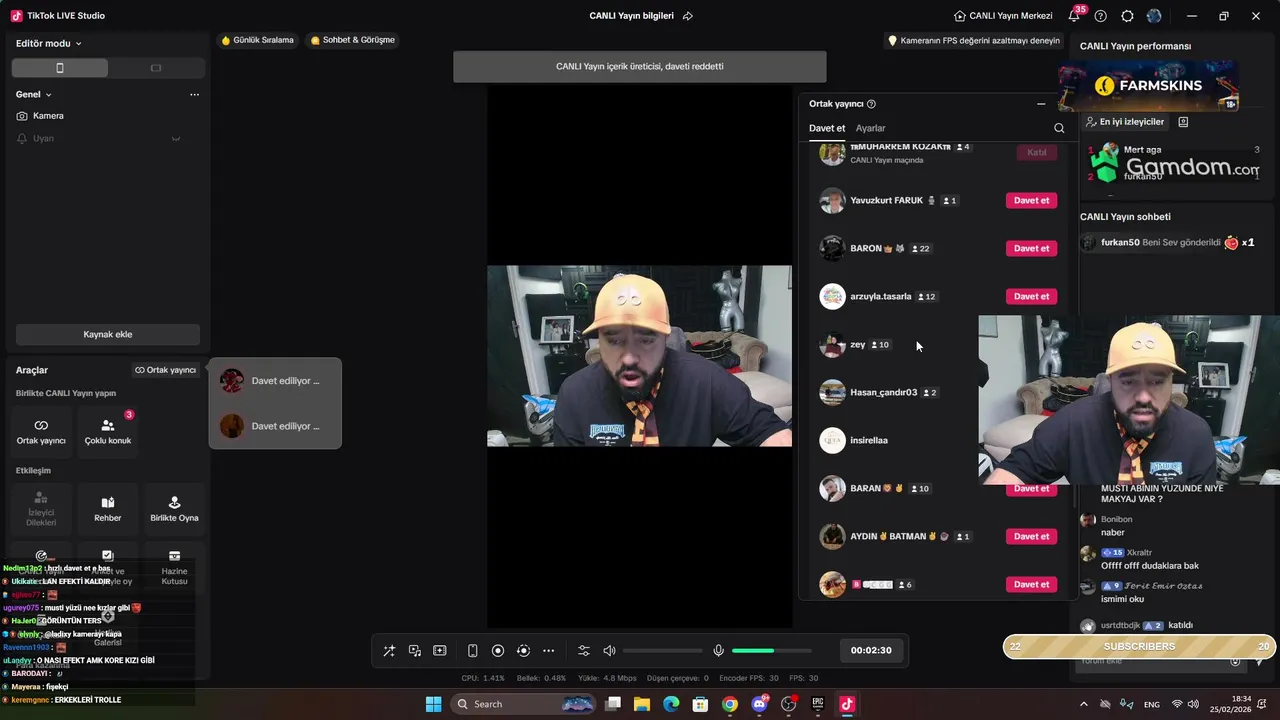Open the more options menu in bottom toolbar
The width and height of the screenshot is (1280, 720).
[x=548, y=651]
